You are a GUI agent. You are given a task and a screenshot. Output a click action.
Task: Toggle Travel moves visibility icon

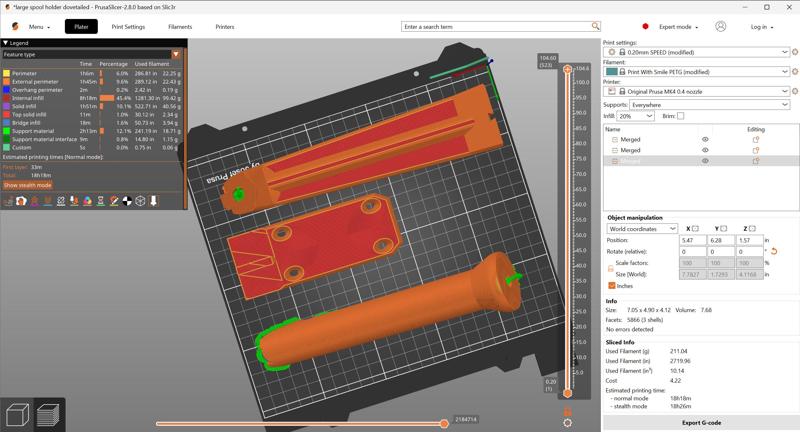(x=8, y=201)
